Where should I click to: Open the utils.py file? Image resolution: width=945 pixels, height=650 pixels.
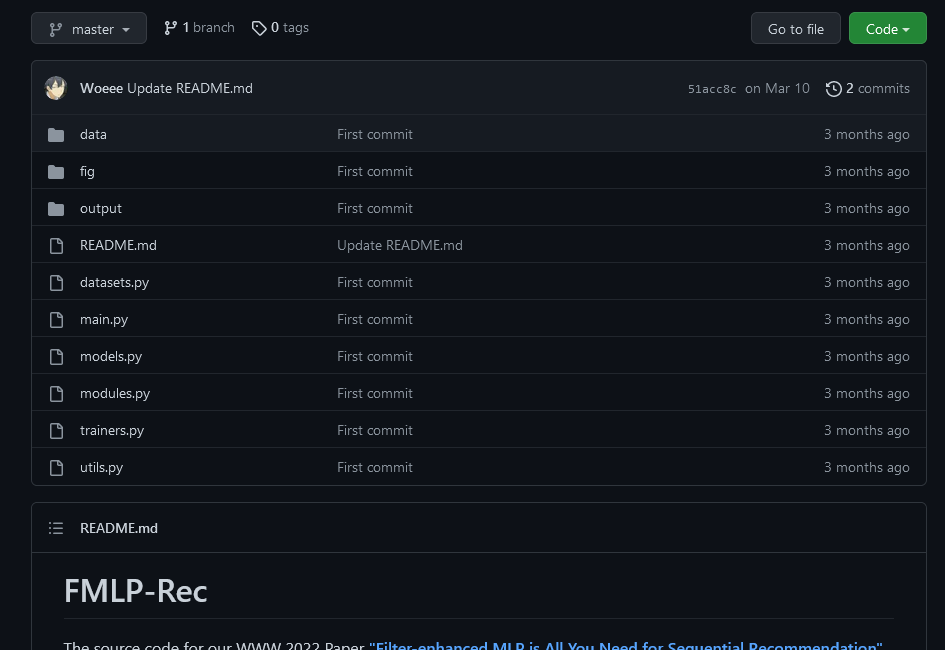pyautogui.click(x=101, y=467)
